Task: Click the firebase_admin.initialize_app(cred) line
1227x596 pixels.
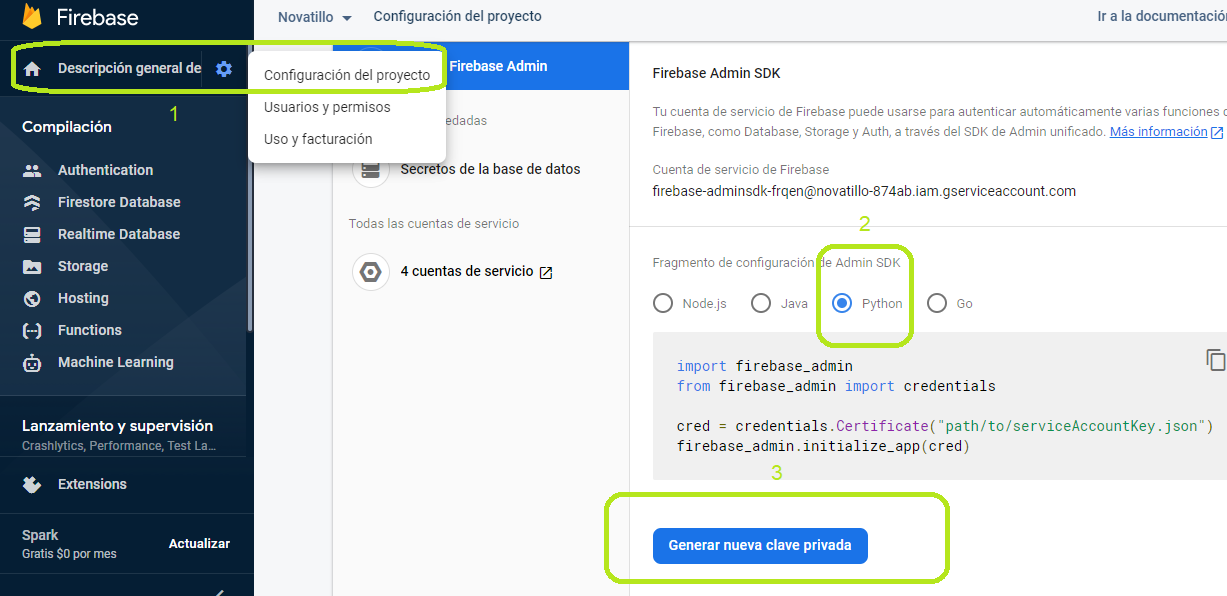Action: pyautogui.click(x=823, y=446)
